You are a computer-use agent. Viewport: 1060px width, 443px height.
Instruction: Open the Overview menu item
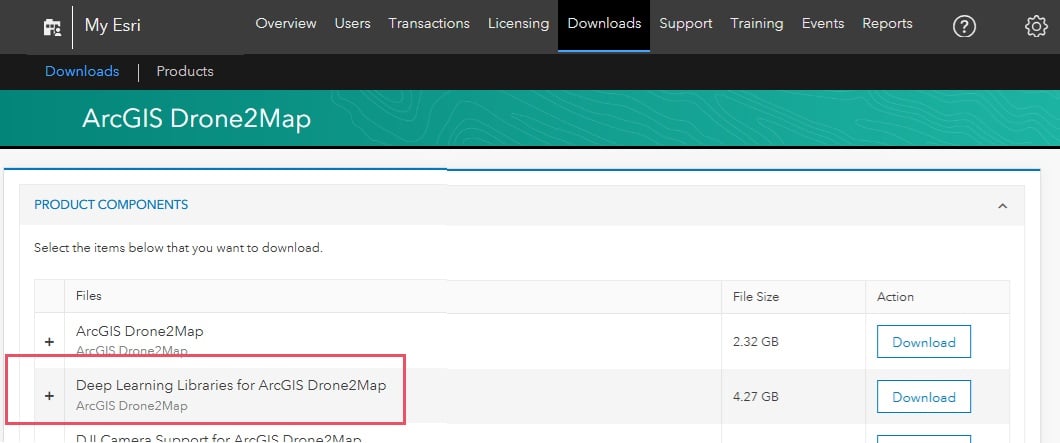(x=286, y=24)
